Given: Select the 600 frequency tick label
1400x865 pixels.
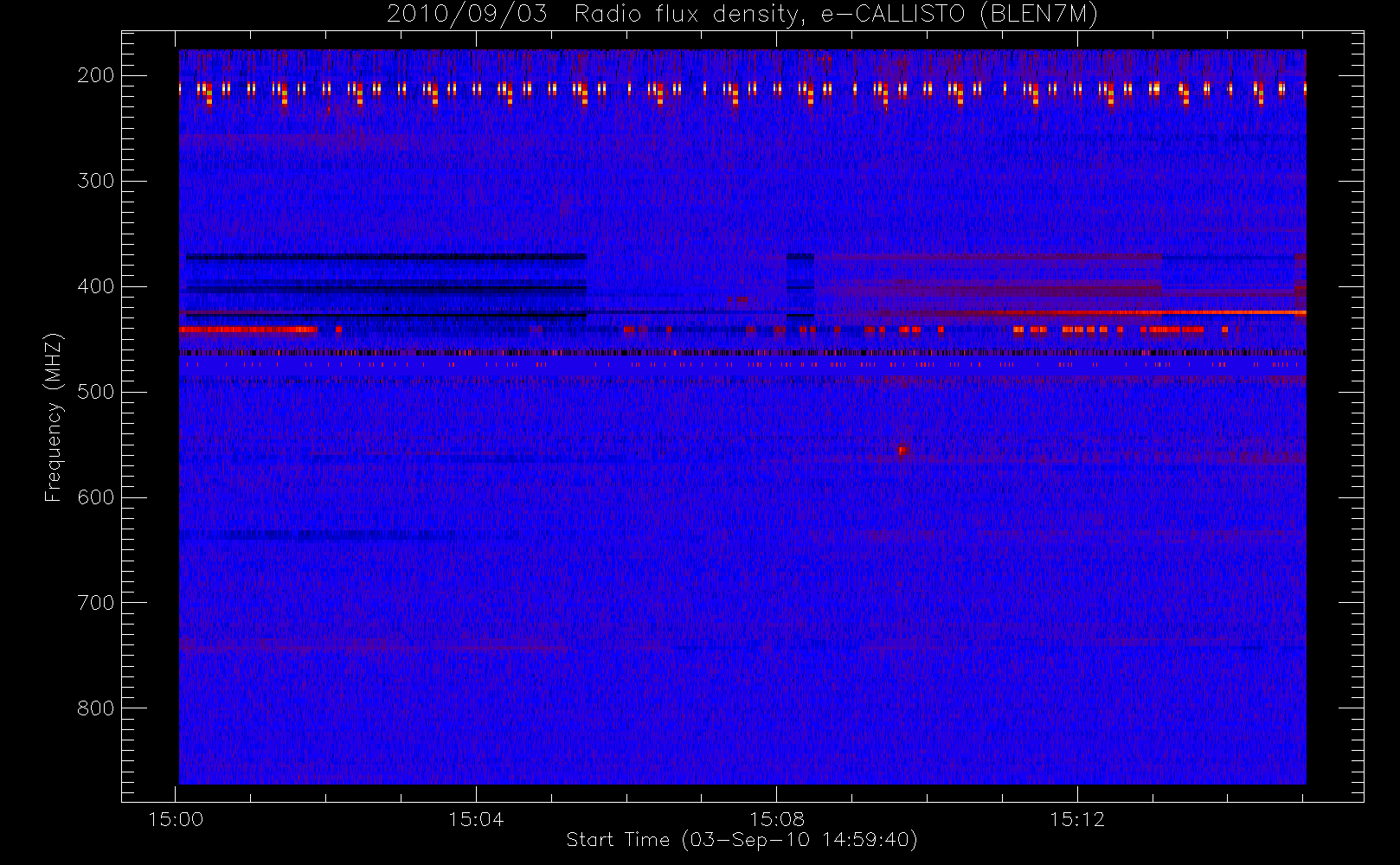Looking at the screenshot, I should coord(95,497).
